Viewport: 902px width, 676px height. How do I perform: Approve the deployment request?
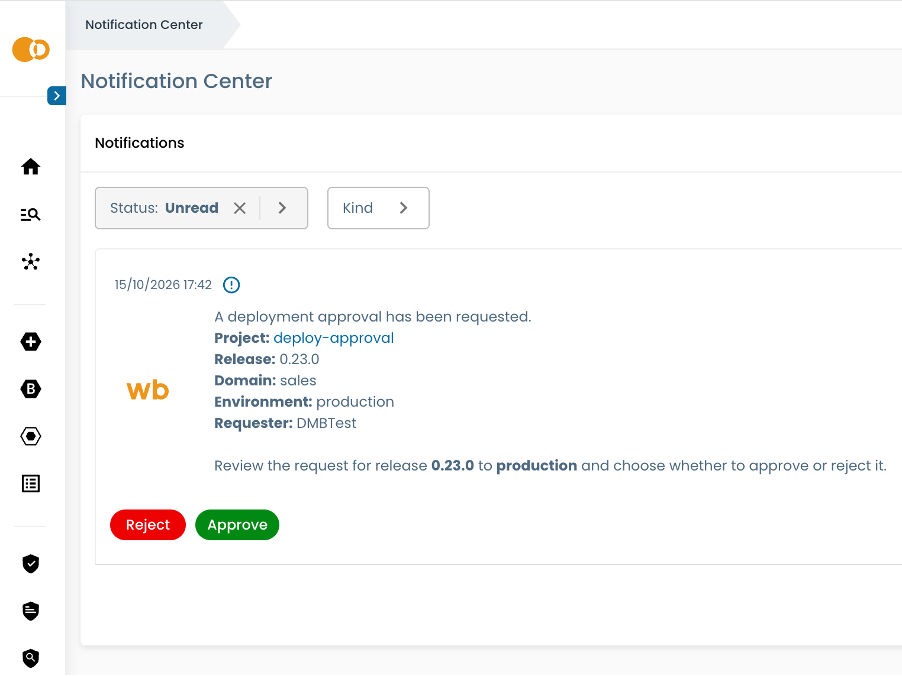pos(237,525)
